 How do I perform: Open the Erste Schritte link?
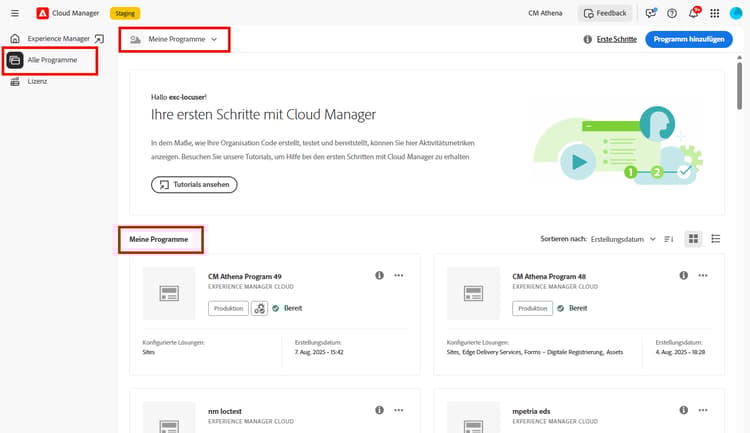[x=617, y=39]
